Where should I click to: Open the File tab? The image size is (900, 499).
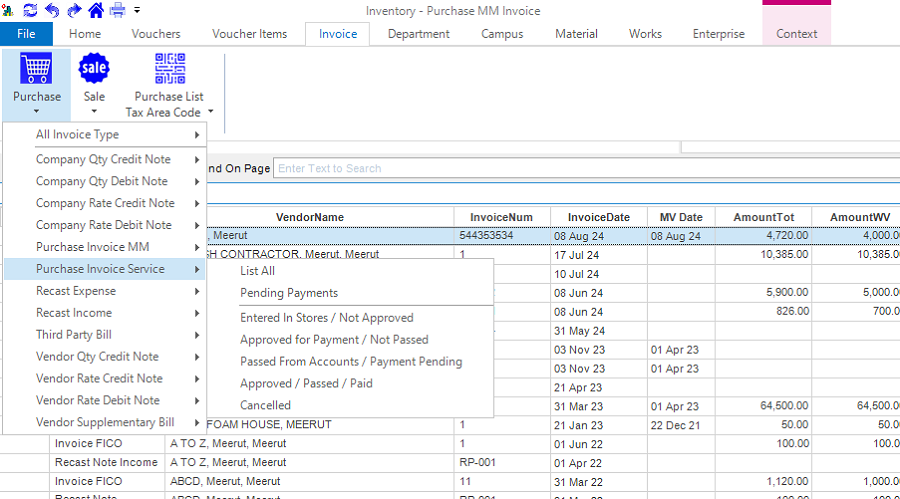(26, 34)
